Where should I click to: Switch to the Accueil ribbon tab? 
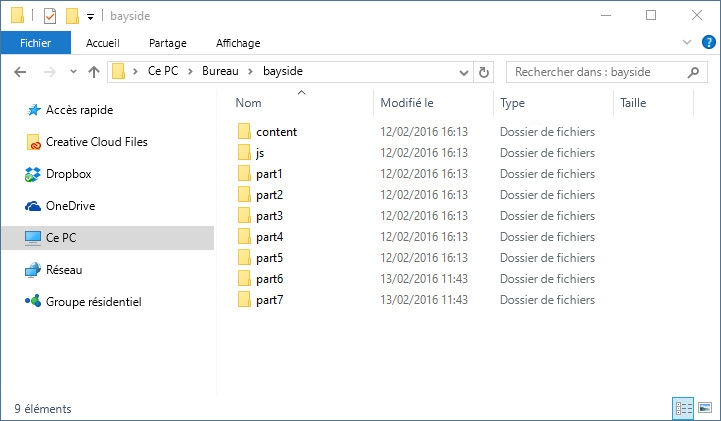(x=102, y=43)
